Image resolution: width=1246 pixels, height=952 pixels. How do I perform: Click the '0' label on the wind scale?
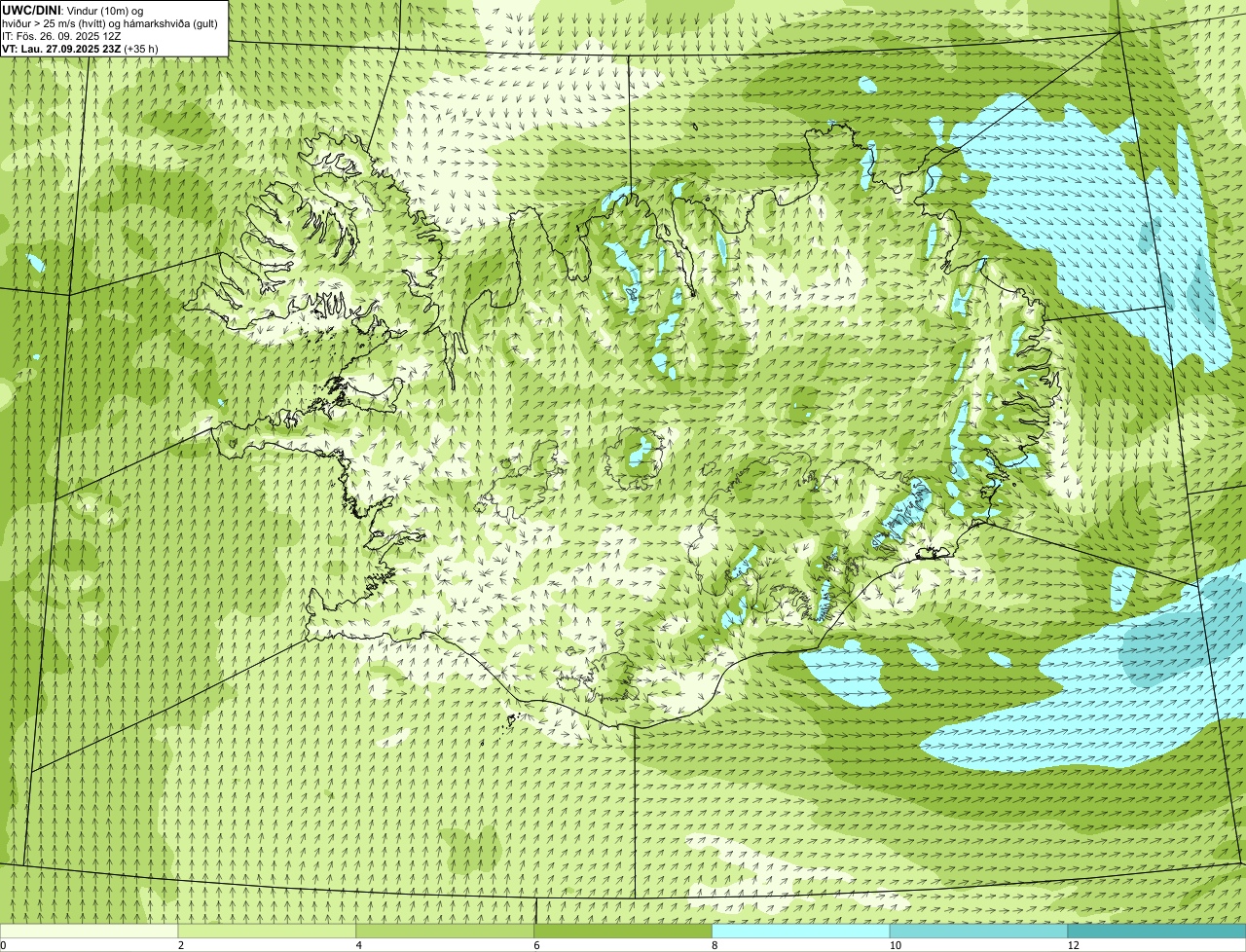[3, 945]
